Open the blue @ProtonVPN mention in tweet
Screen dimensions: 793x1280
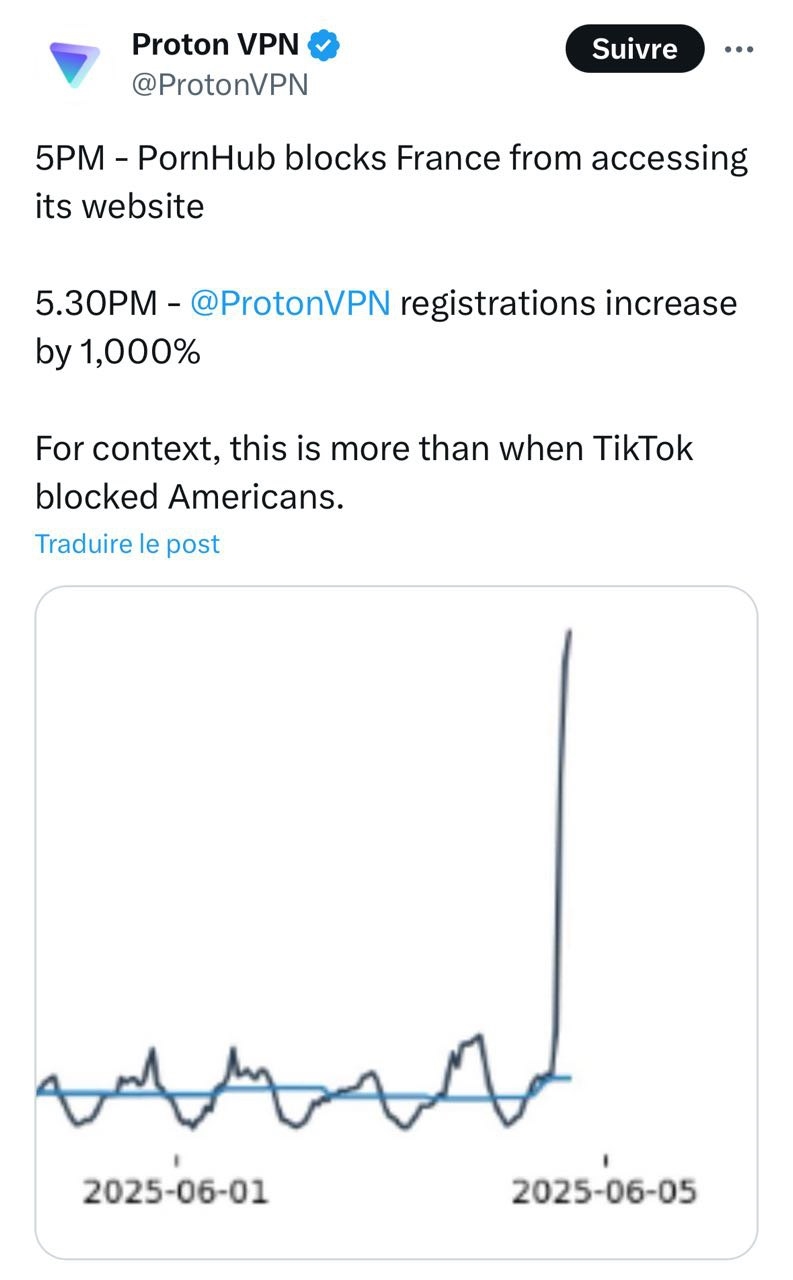click(290, 303)
